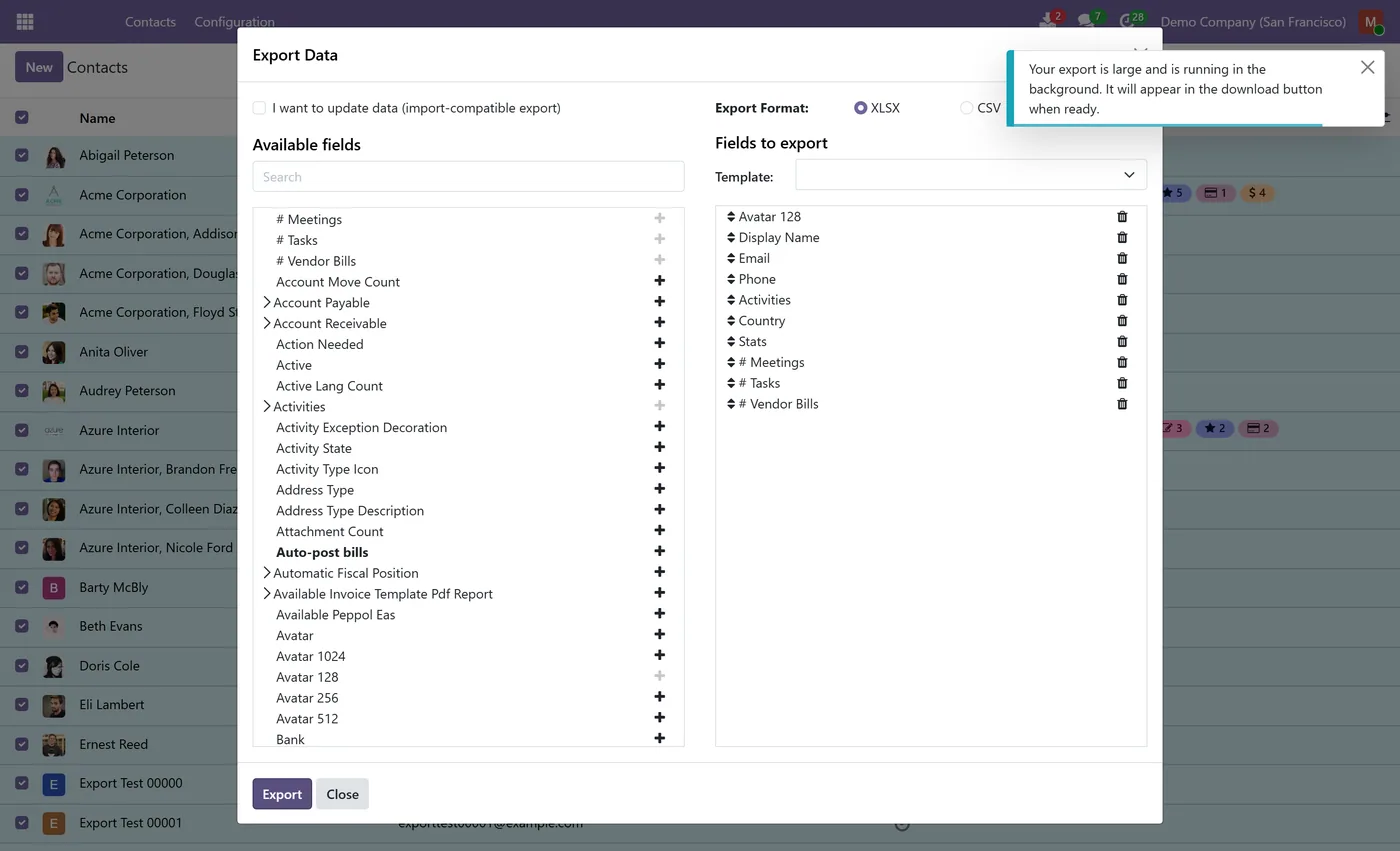Click Beth Evans contact name
The height and width of the screenshot is (851, 1400).
111,626
